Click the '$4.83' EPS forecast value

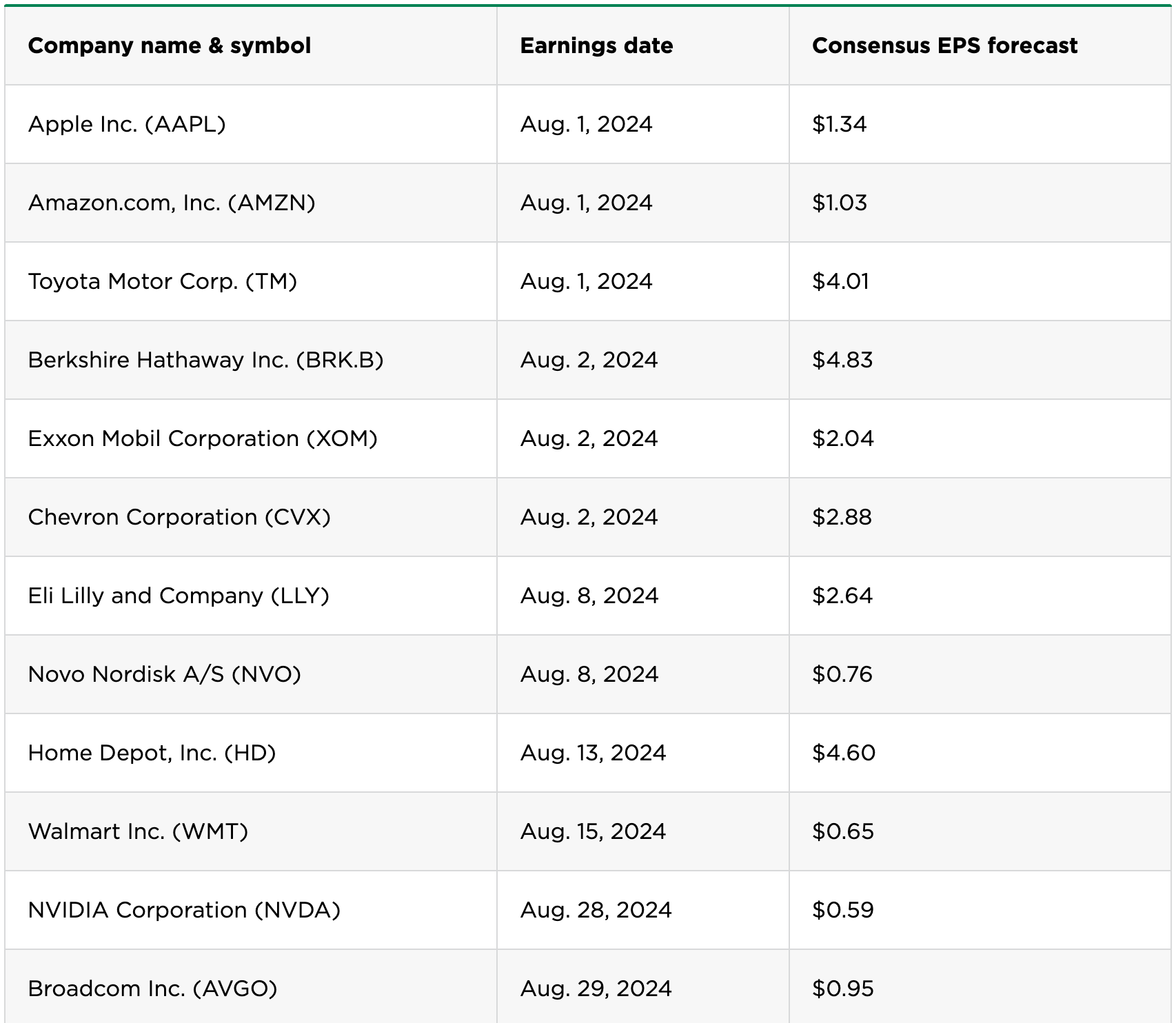pos(842,360)
